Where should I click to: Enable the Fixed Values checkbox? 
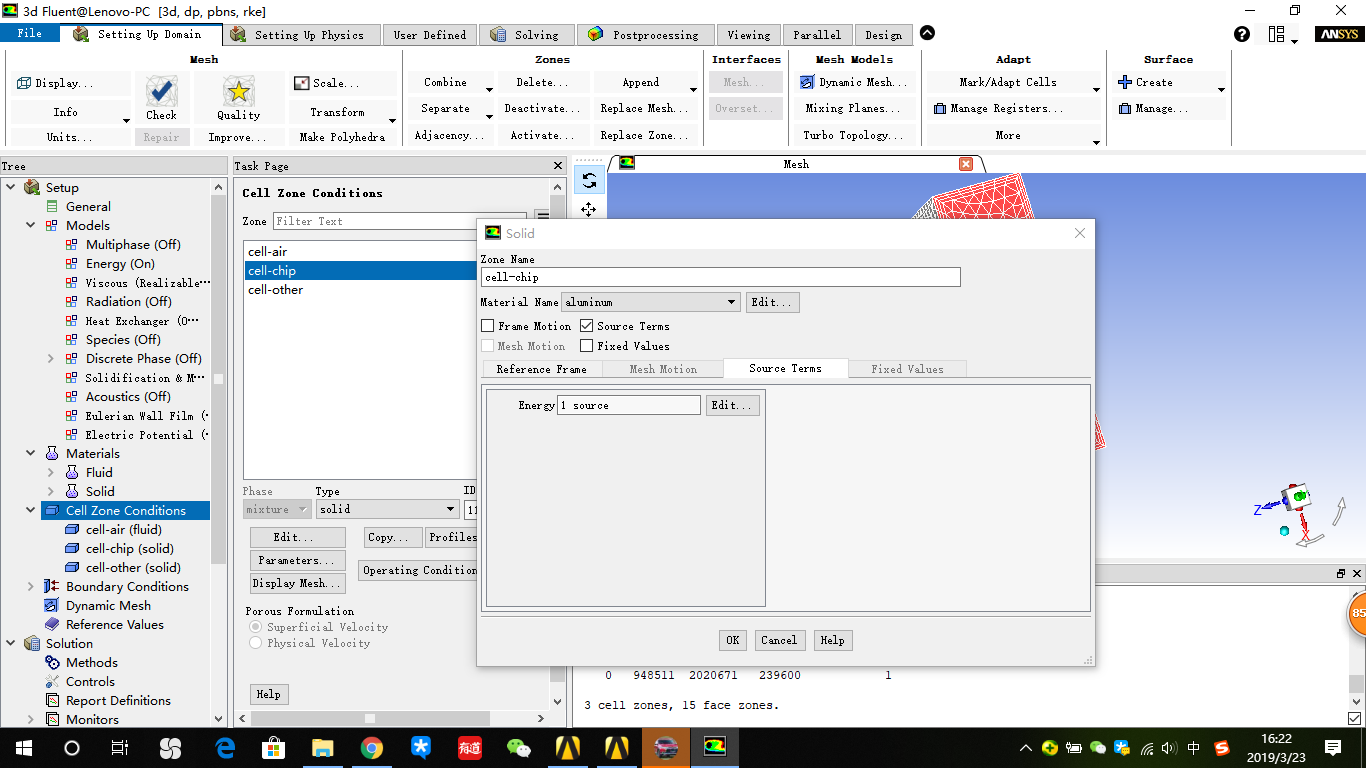point(587,345)
